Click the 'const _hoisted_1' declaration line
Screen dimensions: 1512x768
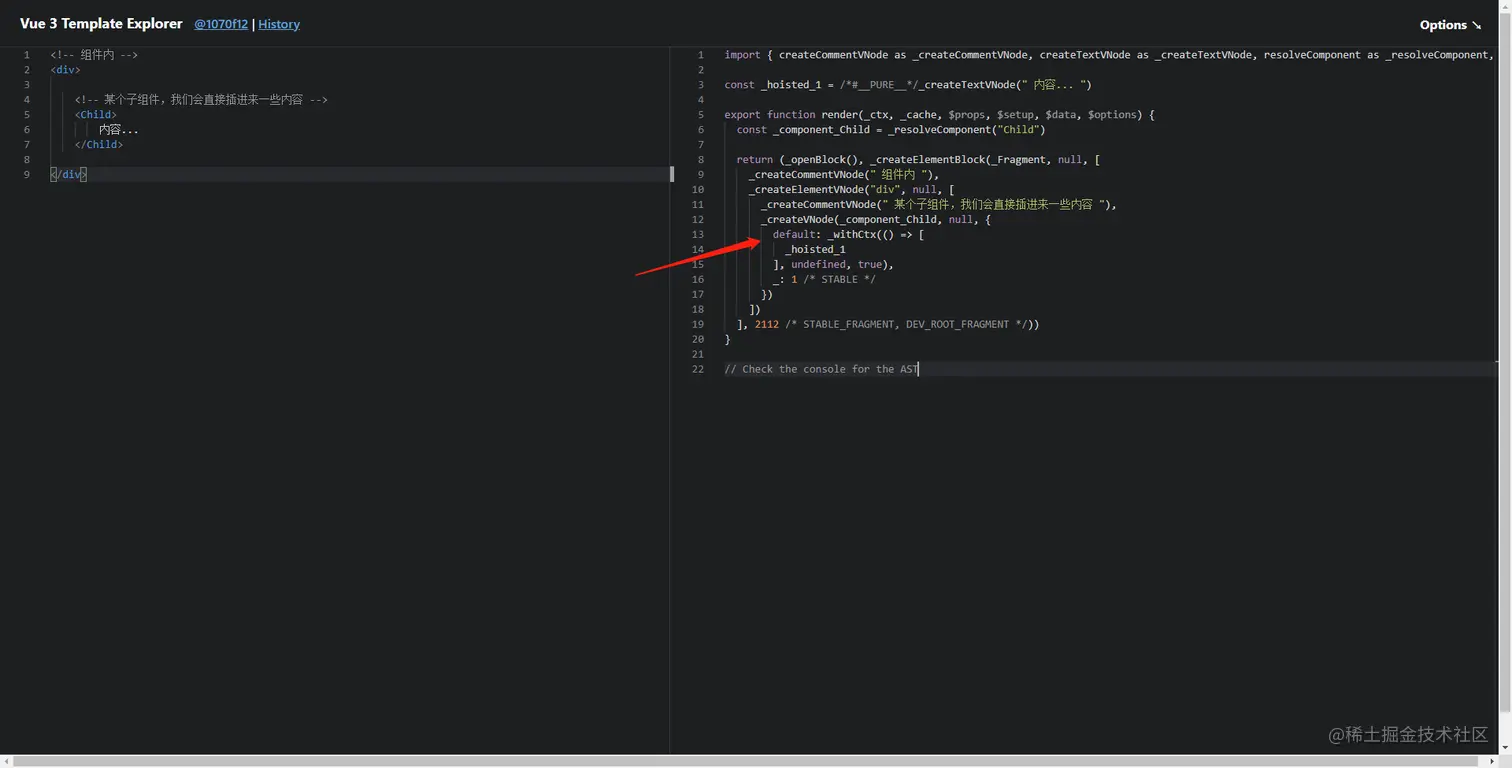coord(908,85)
